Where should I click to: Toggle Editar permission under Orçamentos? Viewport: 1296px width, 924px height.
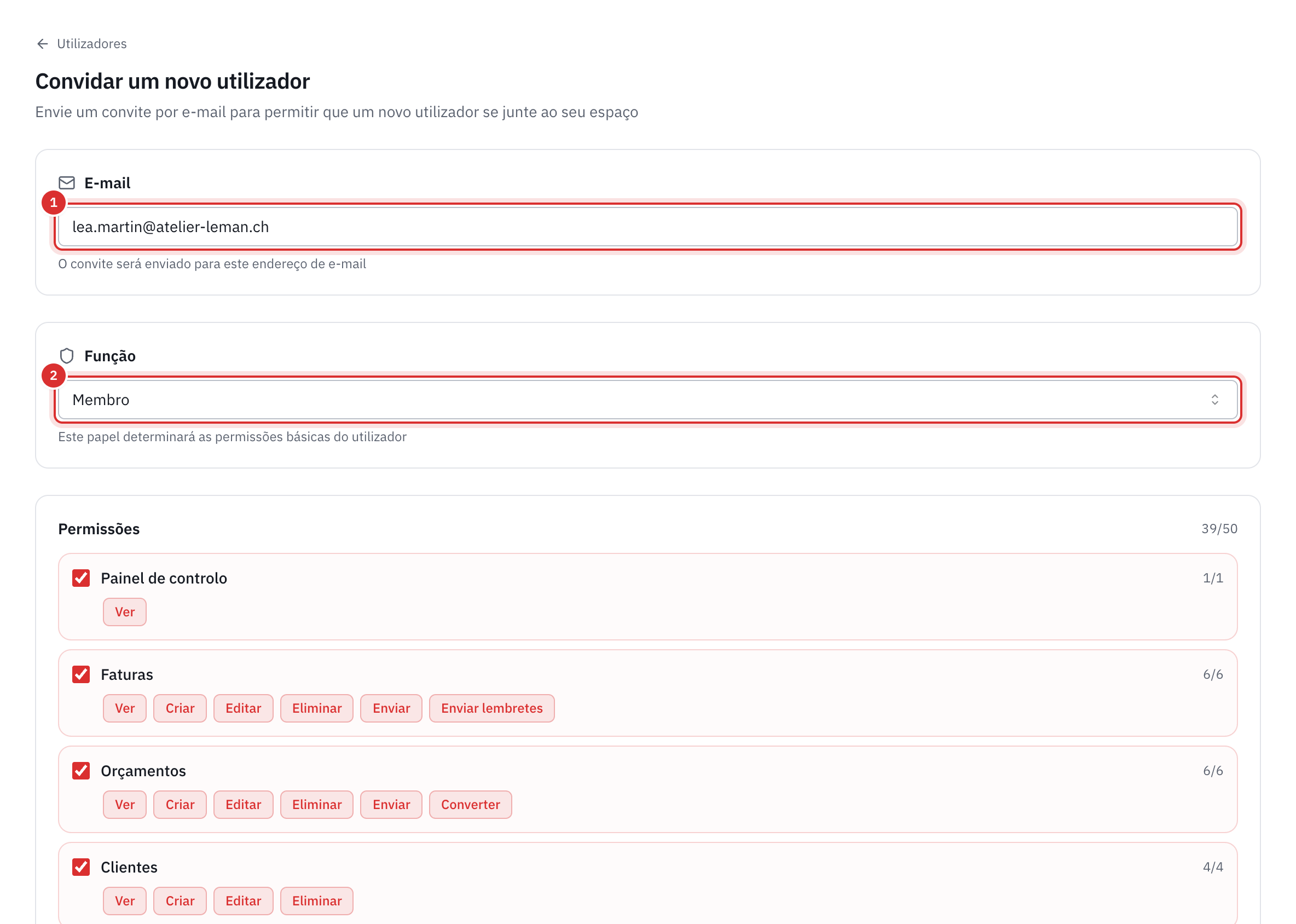pos(243,804)
